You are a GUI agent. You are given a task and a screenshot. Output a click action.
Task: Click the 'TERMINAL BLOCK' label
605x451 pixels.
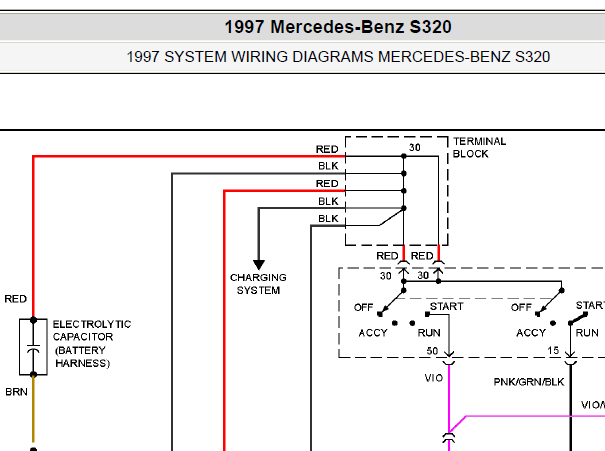point(479,148)
